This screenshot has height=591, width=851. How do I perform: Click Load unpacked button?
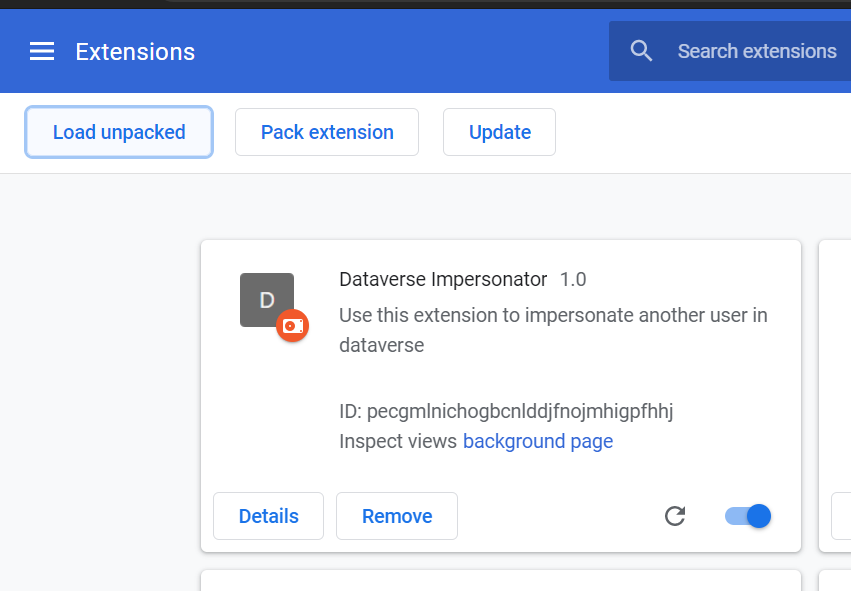pyautogui.click(x=119, y=132)
